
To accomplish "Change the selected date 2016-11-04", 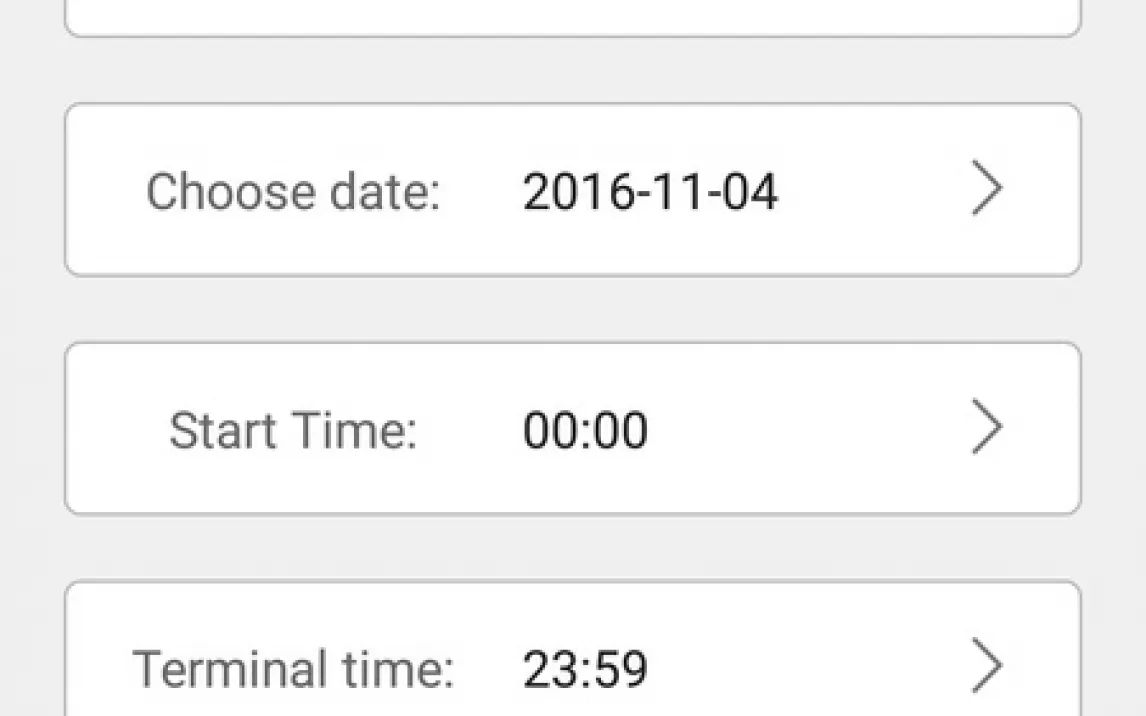I will pos(649,191).
